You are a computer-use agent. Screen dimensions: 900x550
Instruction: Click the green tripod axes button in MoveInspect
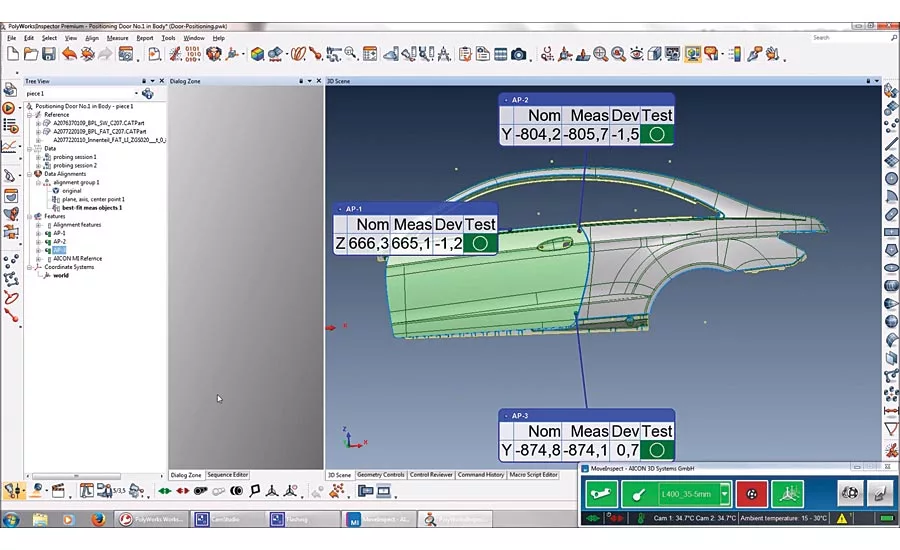[x=788, y=494]
